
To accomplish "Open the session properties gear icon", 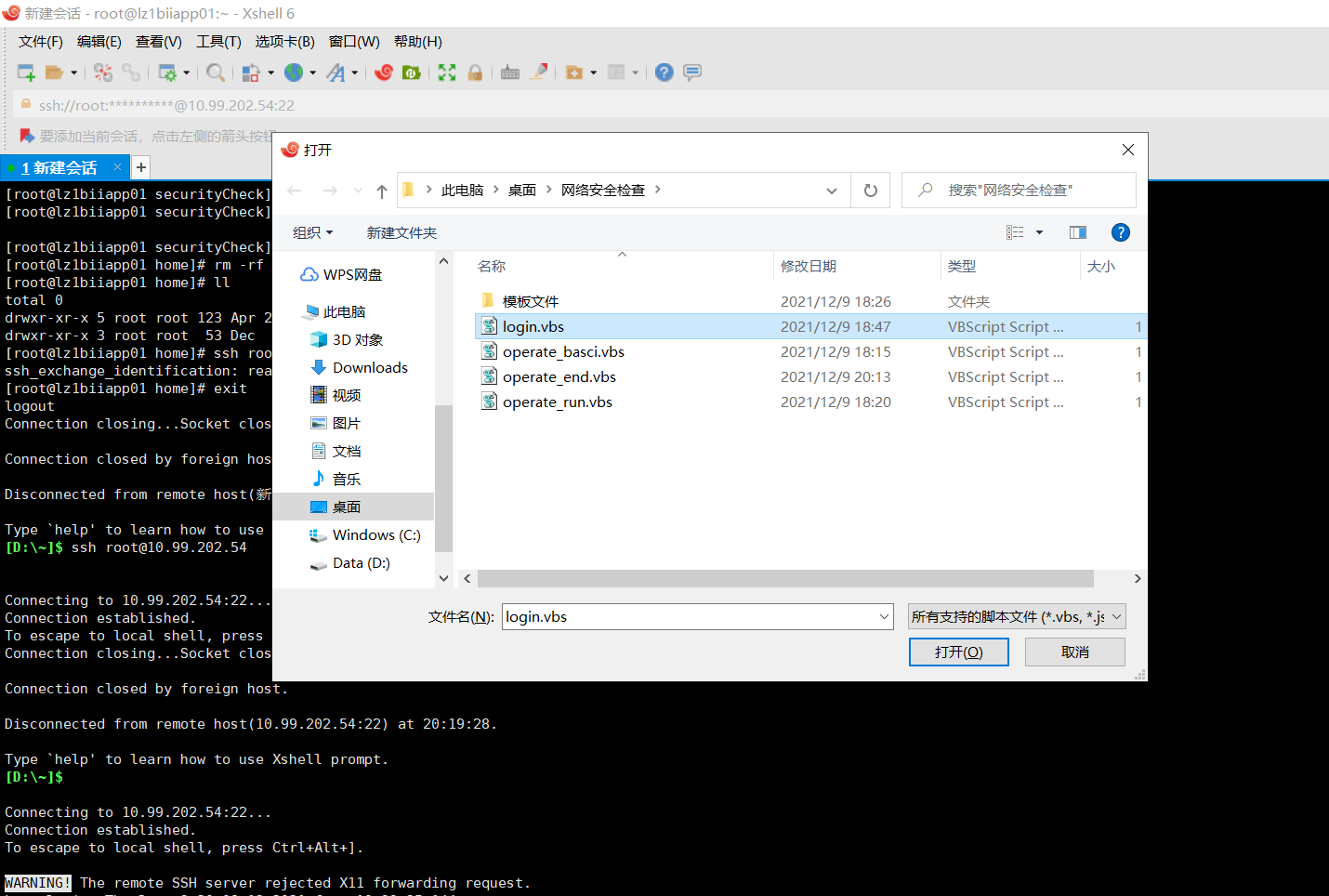I will click(167, 72).
